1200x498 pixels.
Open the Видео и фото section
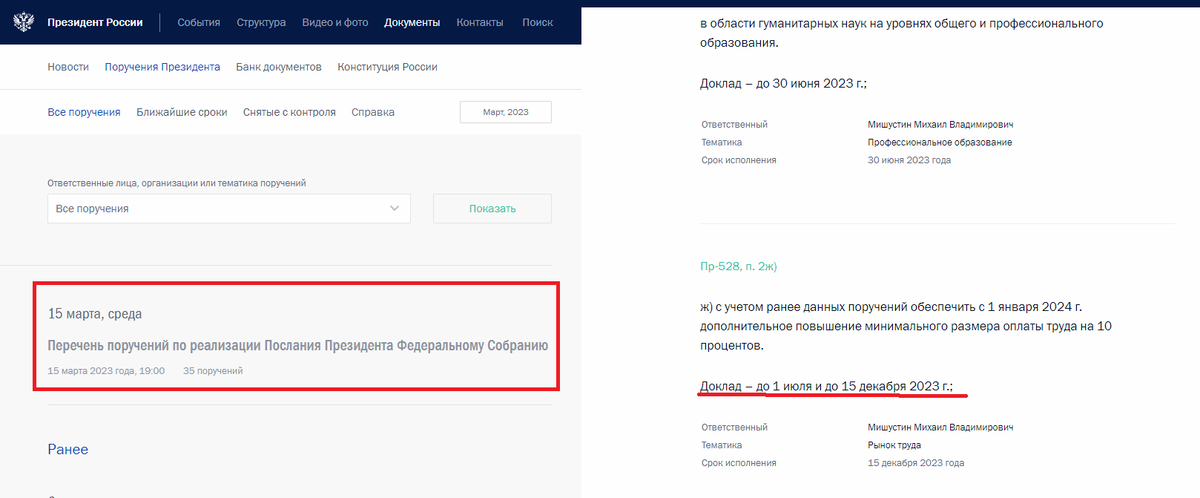click(x=335, y=22)
